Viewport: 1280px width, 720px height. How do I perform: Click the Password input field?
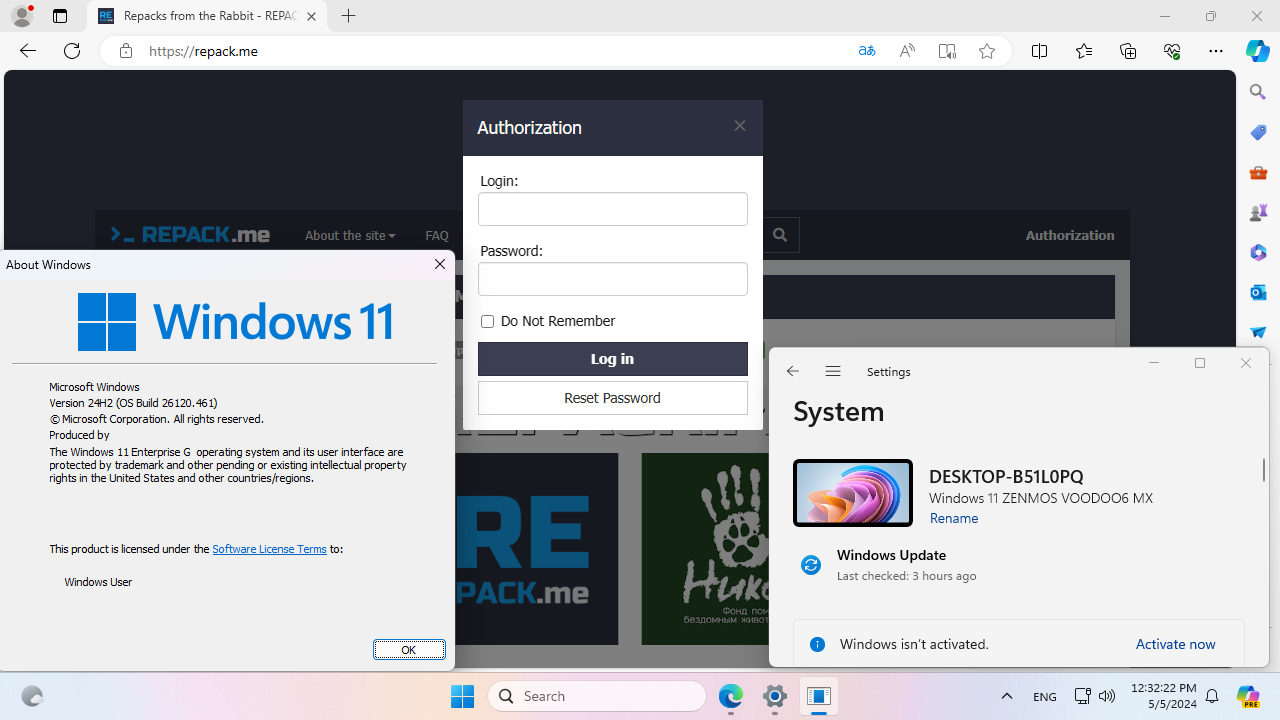(613, 279)
